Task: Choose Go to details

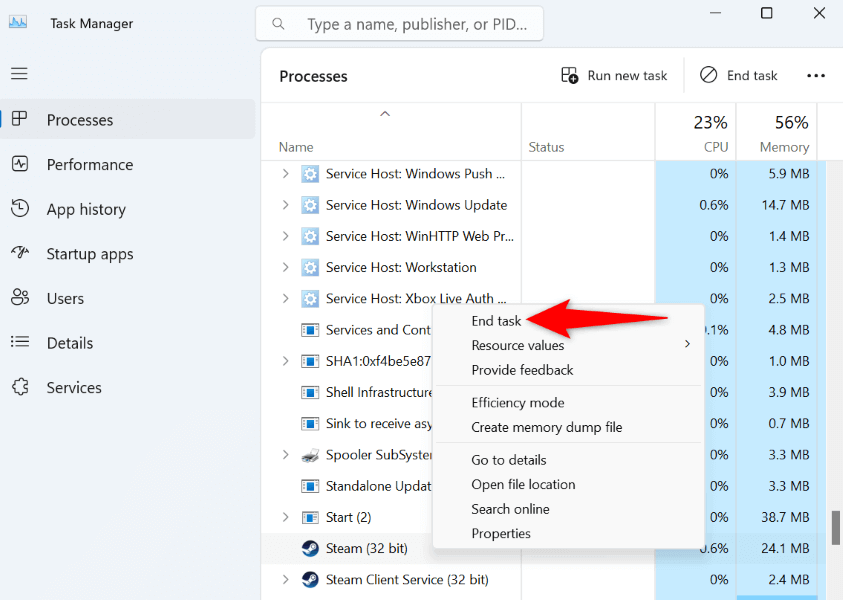Action: (x=568, y=460)
